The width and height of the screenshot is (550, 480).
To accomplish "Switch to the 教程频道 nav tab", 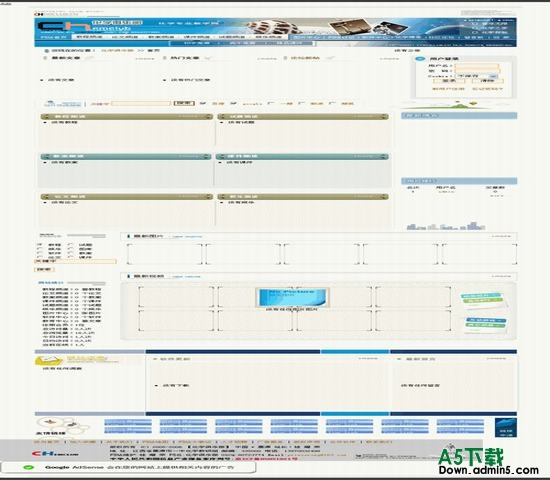I will [x=89, y=37].
